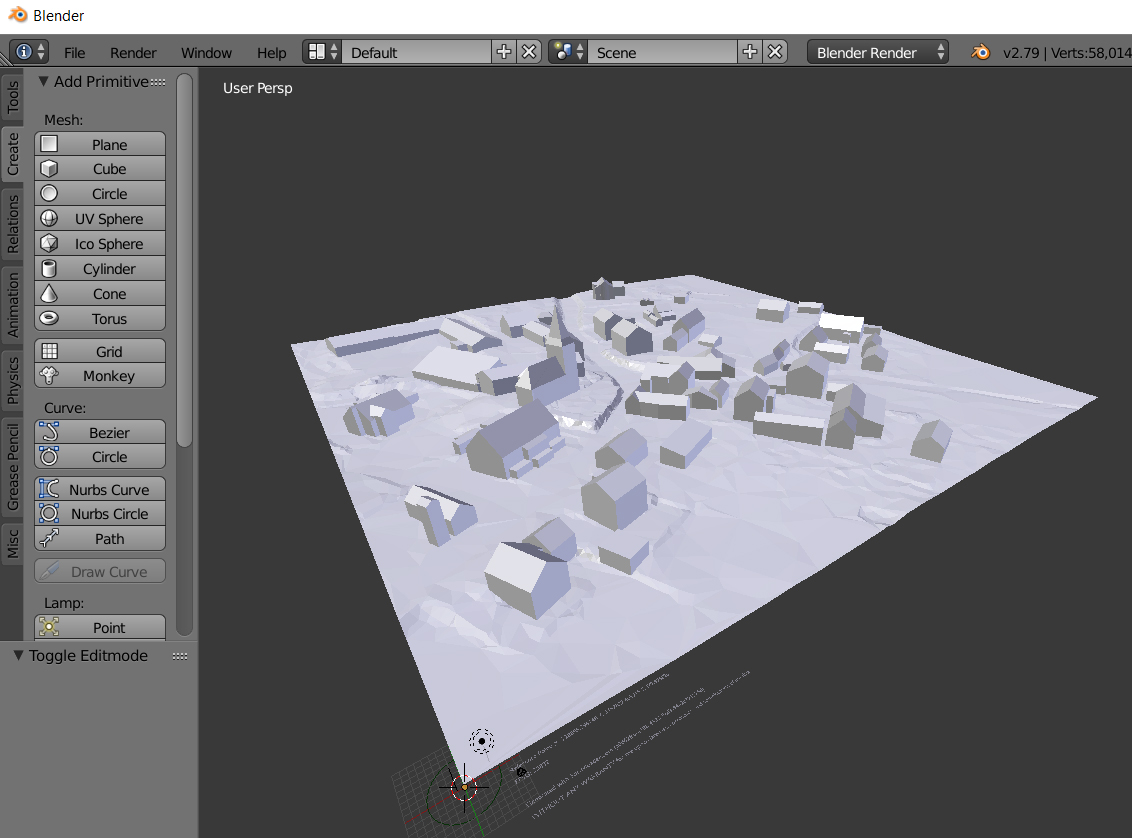
Task: Click the tool shelf vertical scrollbar
Action: (x=184, y=260)
